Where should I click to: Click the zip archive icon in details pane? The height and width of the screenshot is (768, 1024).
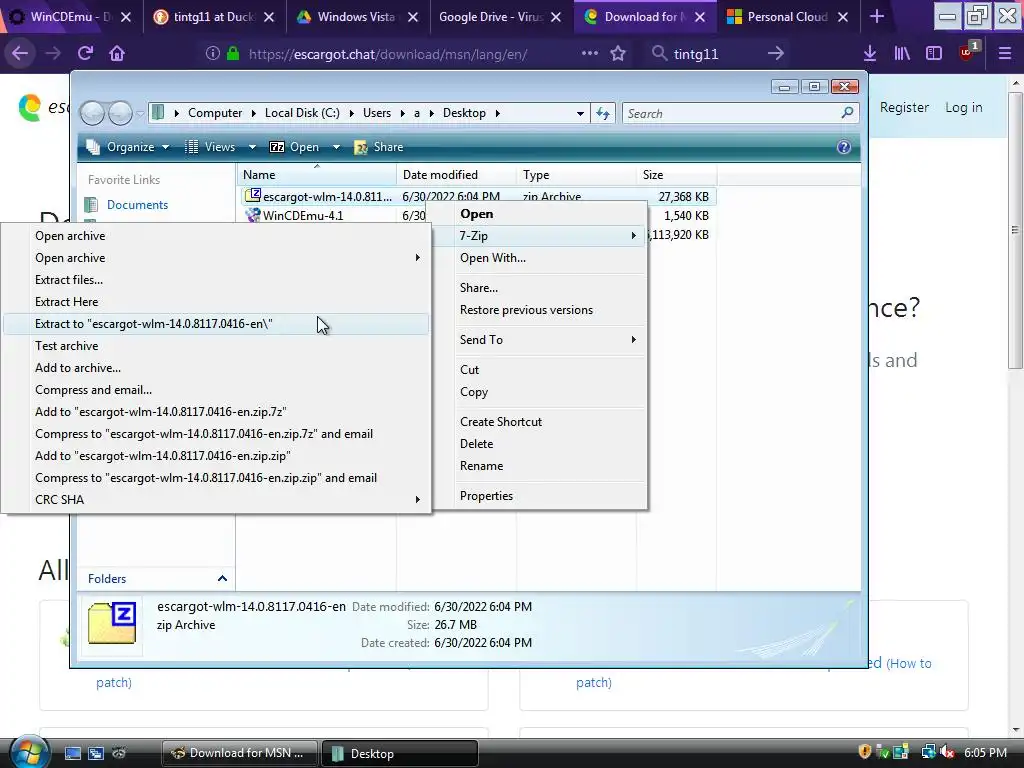pyautogui.click(x=112, y=623)
